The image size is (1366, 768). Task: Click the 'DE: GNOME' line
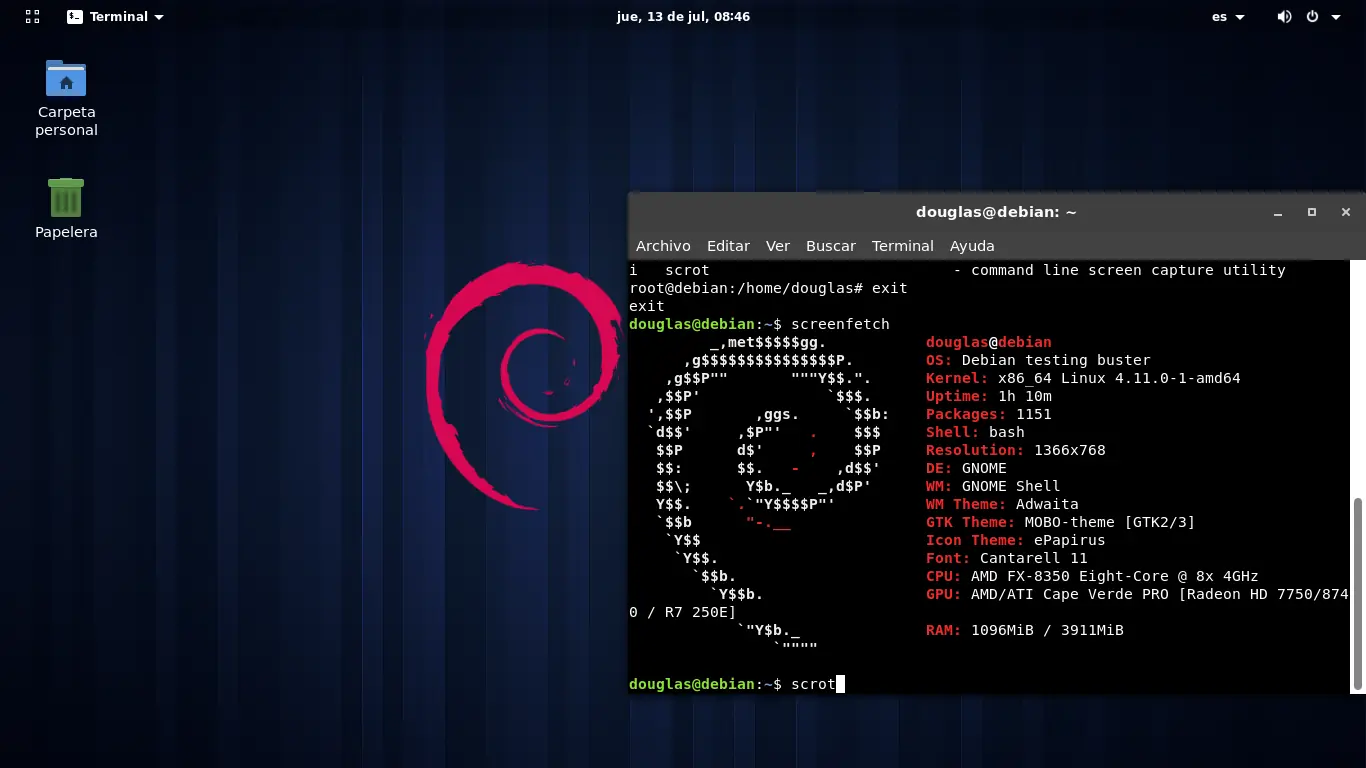966,468
